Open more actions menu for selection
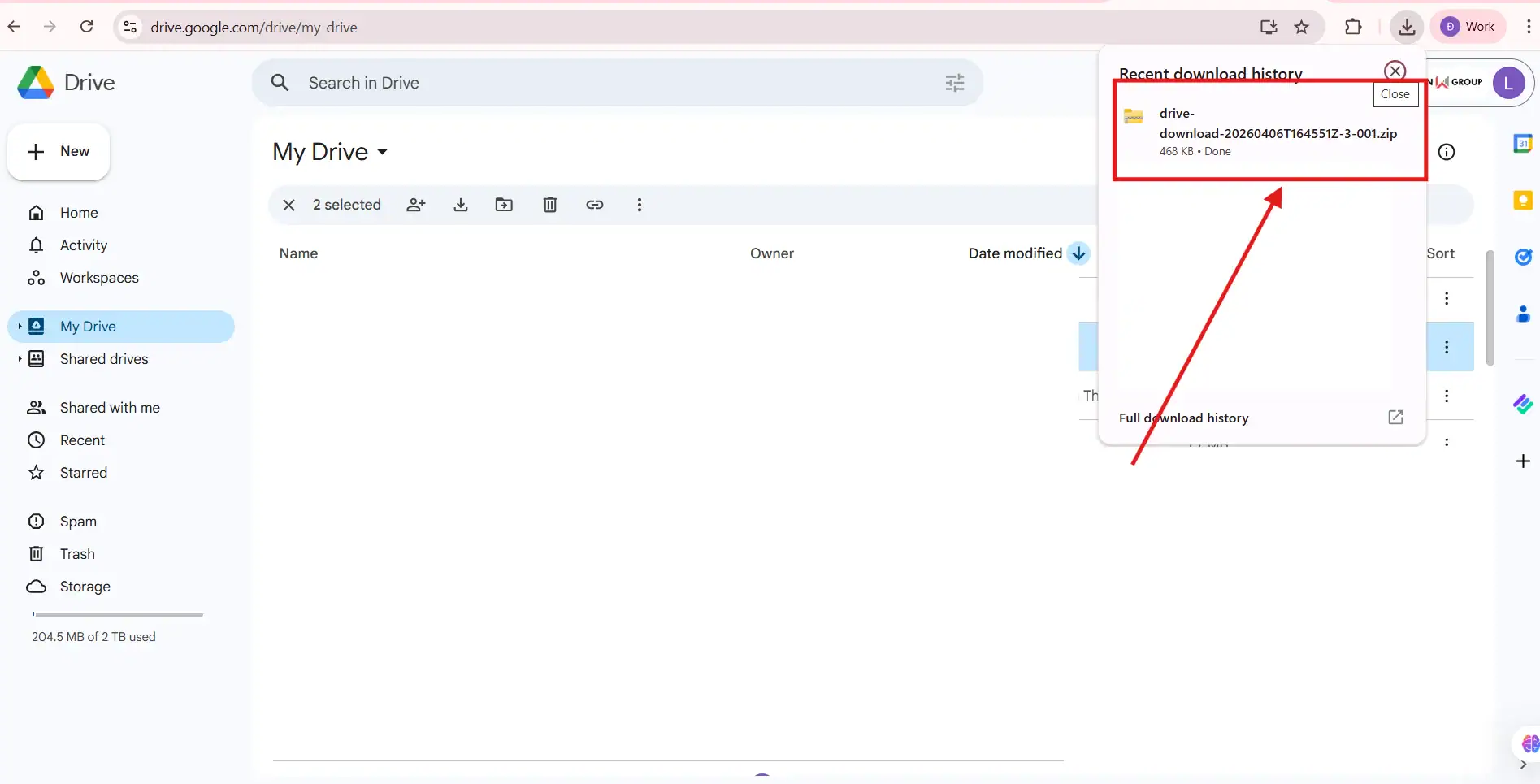The height and width of the screenshot is (784, 1540). point(640,205)
